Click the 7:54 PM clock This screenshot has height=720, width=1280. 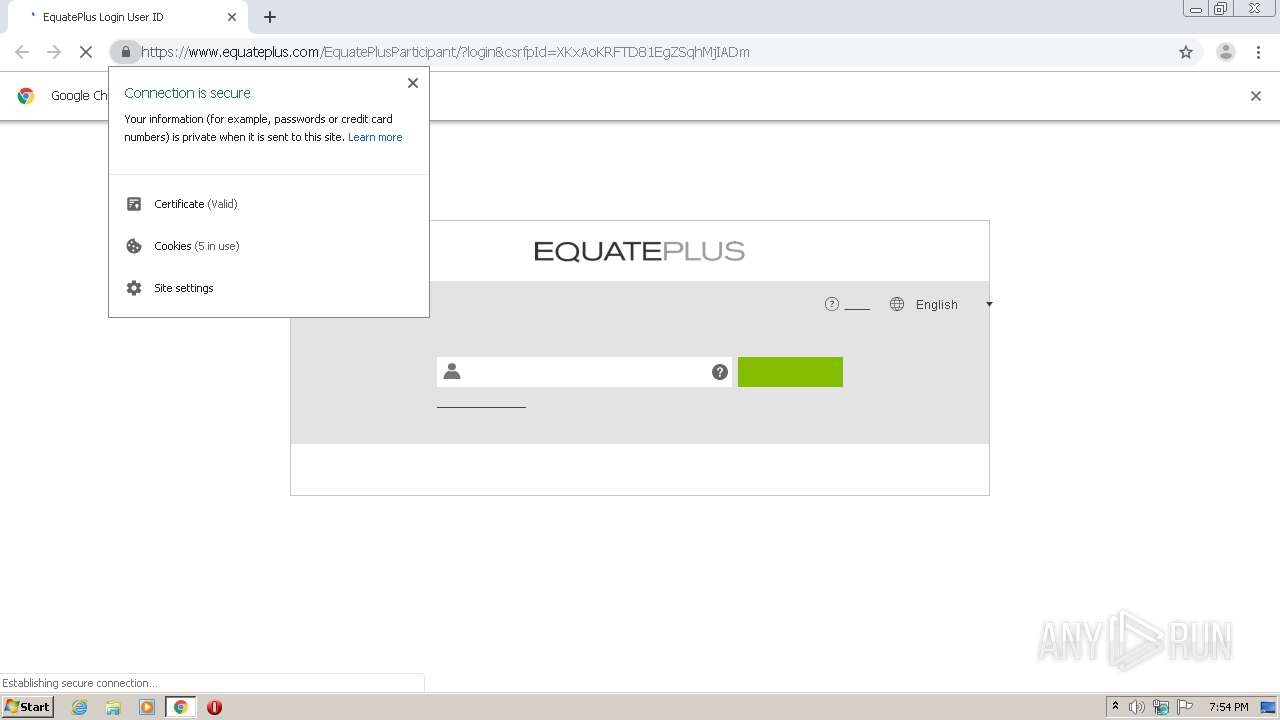pyautogui.click(x=1228, y=707)
